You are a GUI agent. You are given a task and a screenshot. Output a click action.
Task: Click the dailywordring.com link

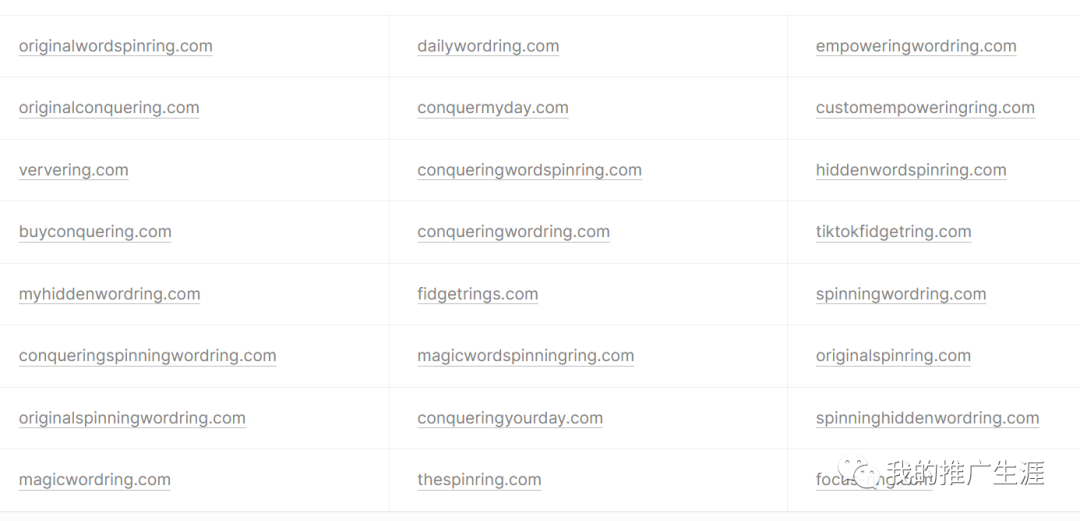[488, 46]
